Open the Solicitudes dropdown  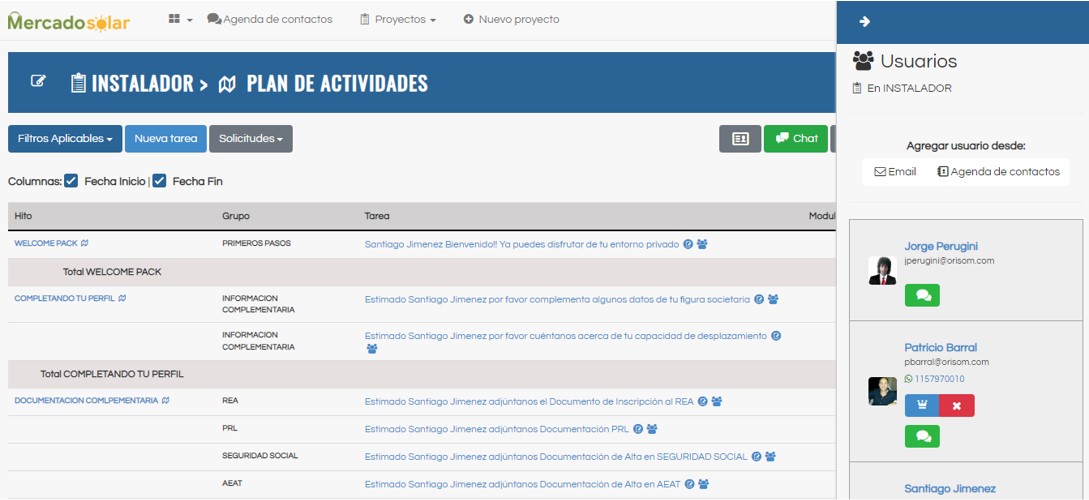tap(250, 139)
